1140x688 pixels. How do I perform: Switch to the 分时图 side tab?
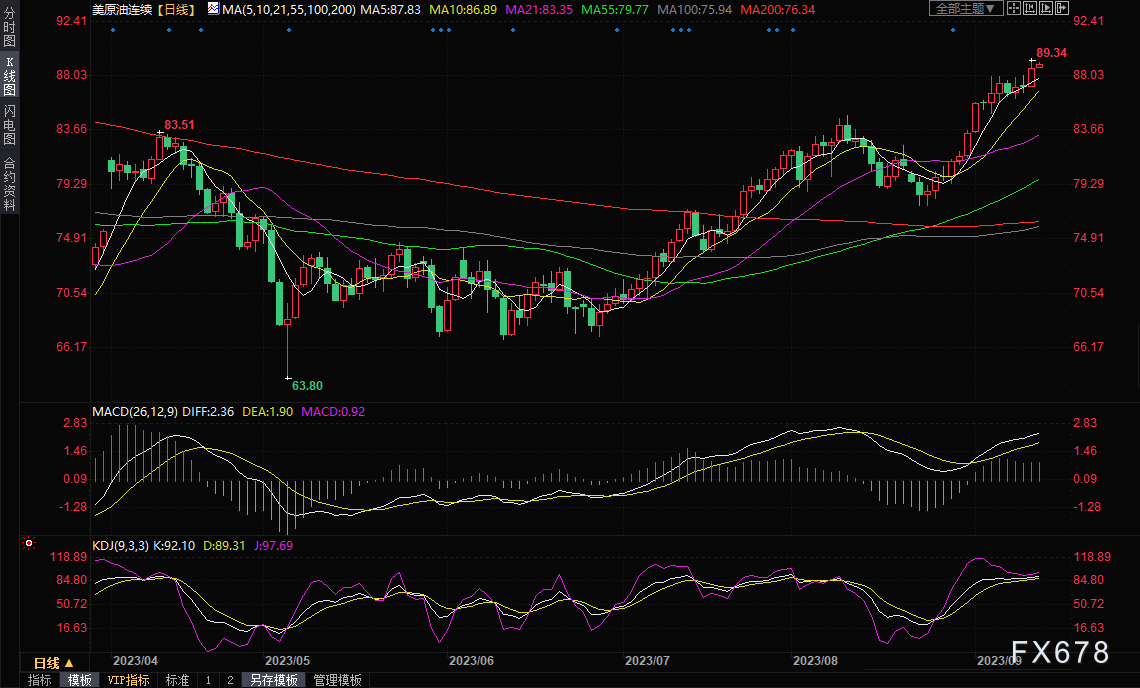[9, 27]
